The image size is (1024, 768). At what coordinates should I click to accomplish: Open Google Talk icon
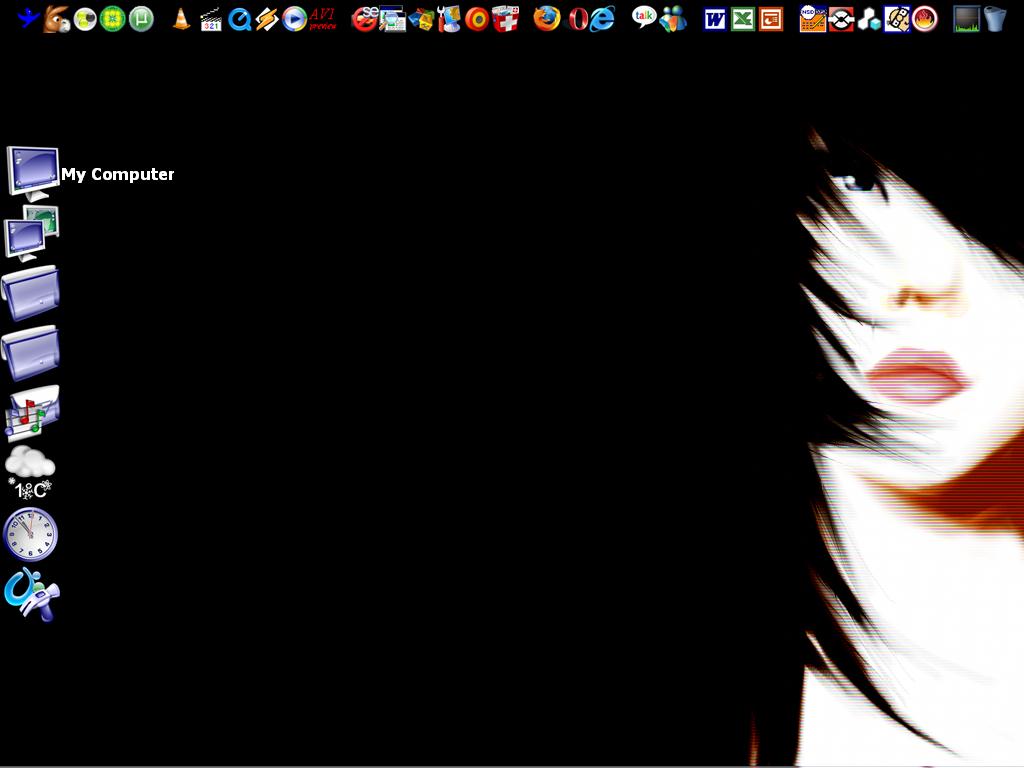644,18
